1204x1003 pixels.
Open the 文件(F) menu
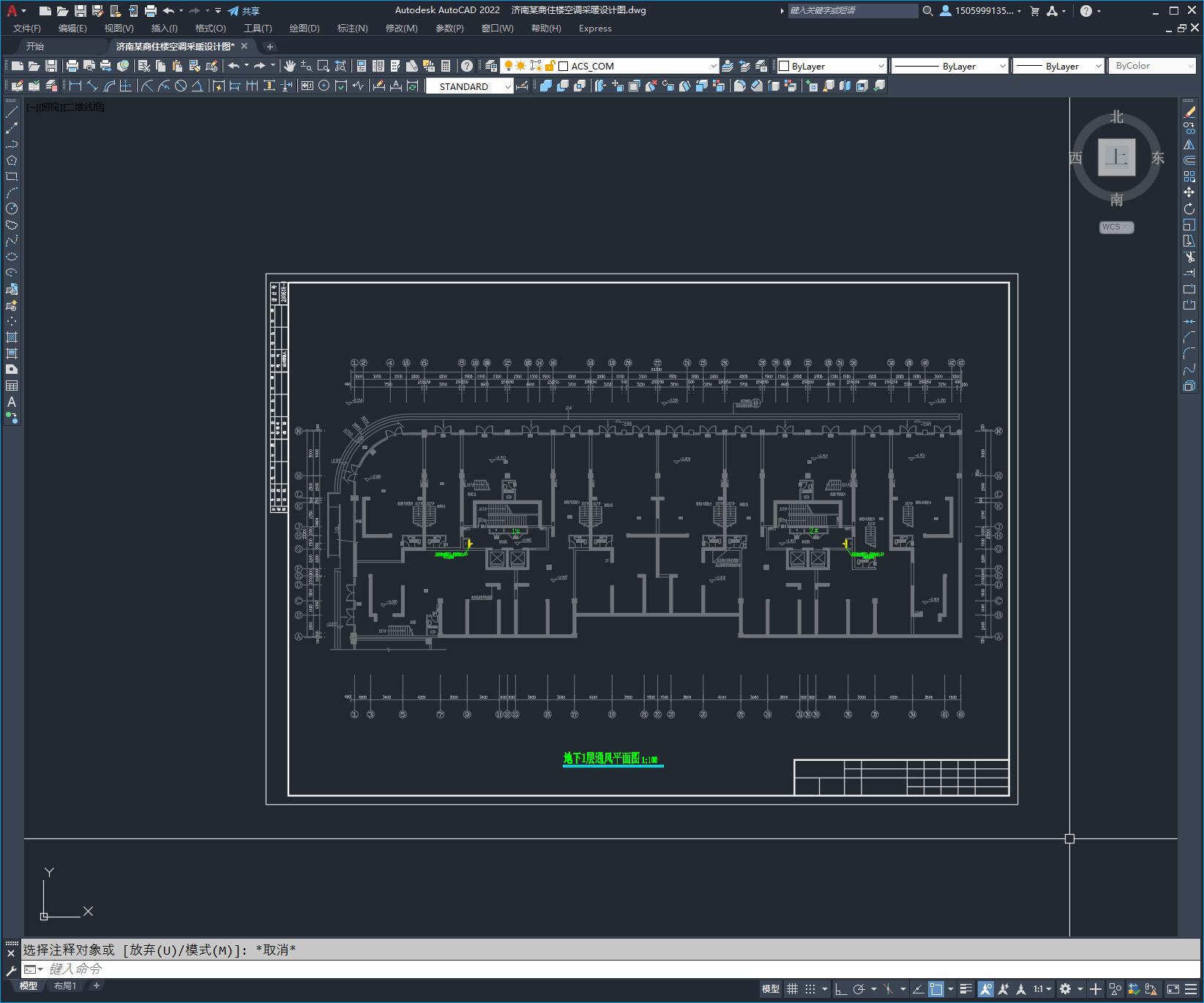coord(27,28)
